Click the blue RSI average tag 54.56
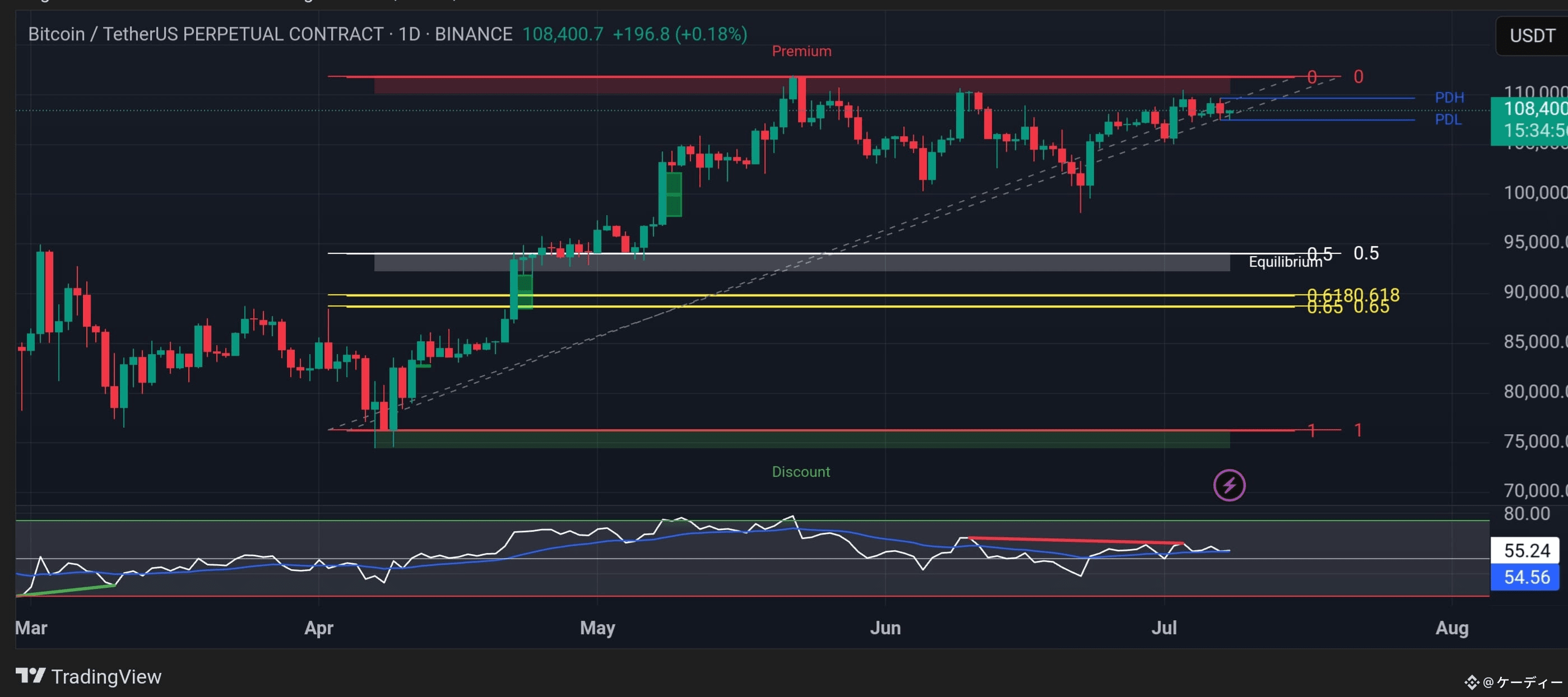This screenshot has width=1568, height=697. 1525,577
